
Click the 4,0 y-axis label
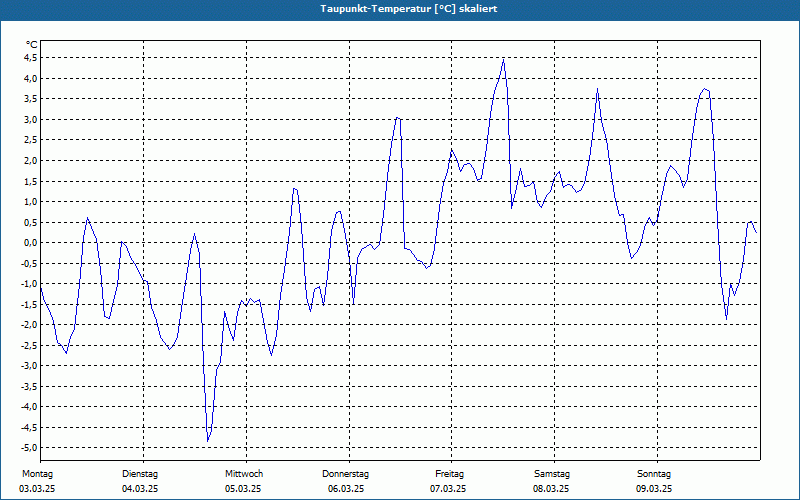[30, 78]
